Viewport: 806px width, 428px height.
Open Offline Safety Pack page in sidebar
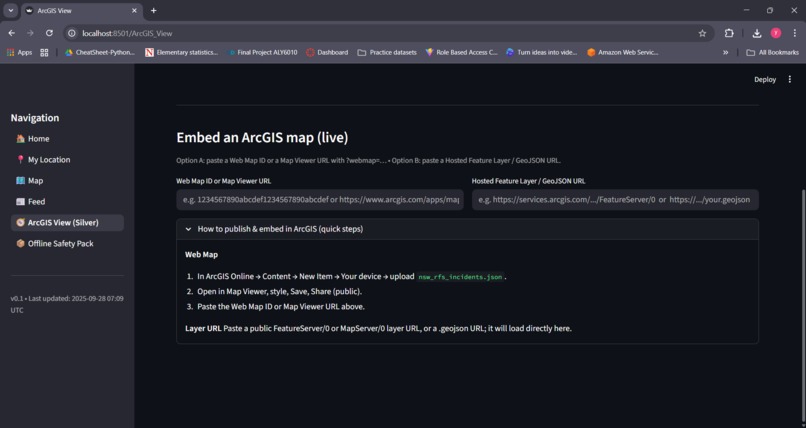tap(67, 244)
